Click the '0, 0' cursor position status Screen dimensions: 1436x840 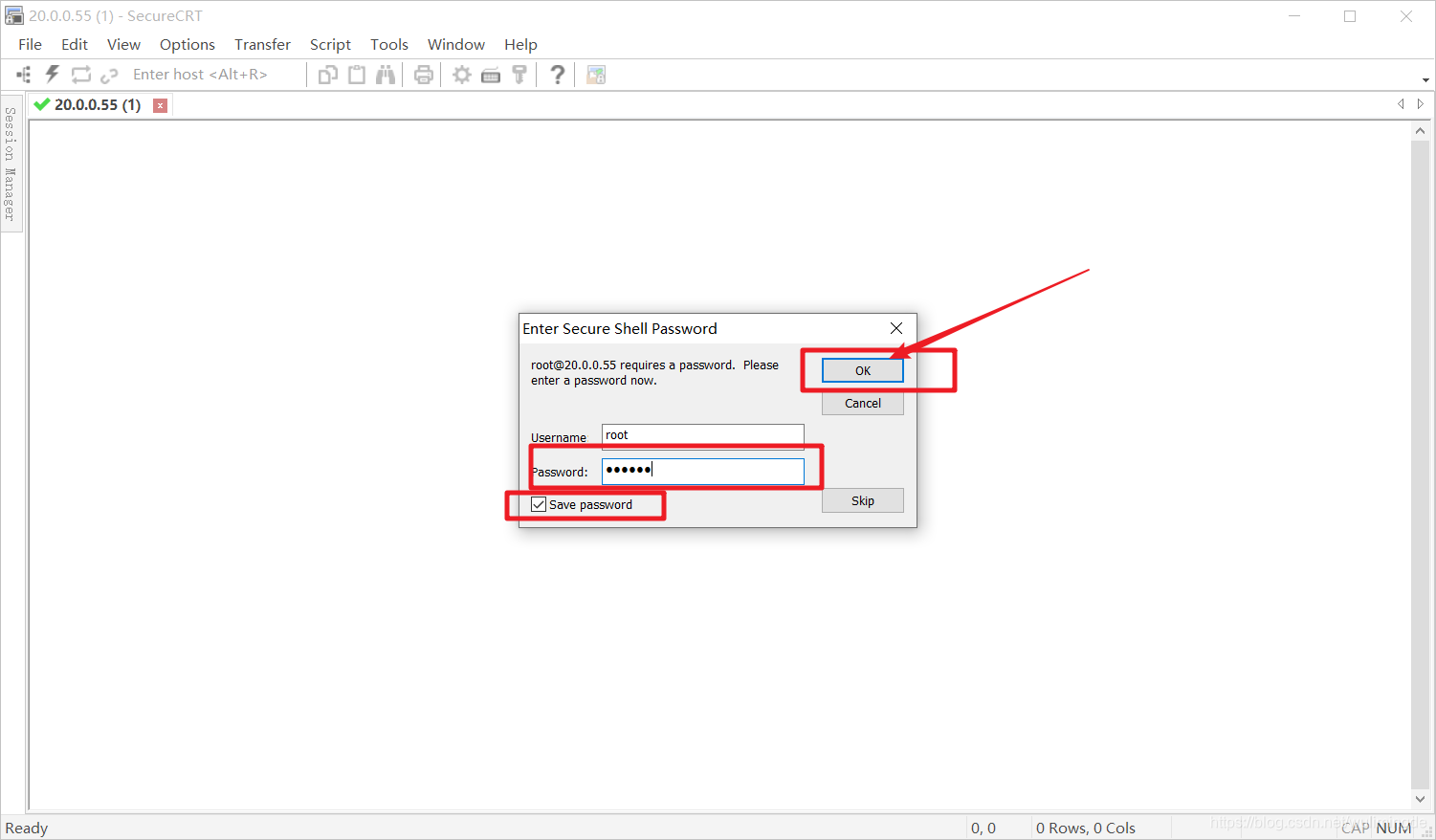tap(983, 828)
